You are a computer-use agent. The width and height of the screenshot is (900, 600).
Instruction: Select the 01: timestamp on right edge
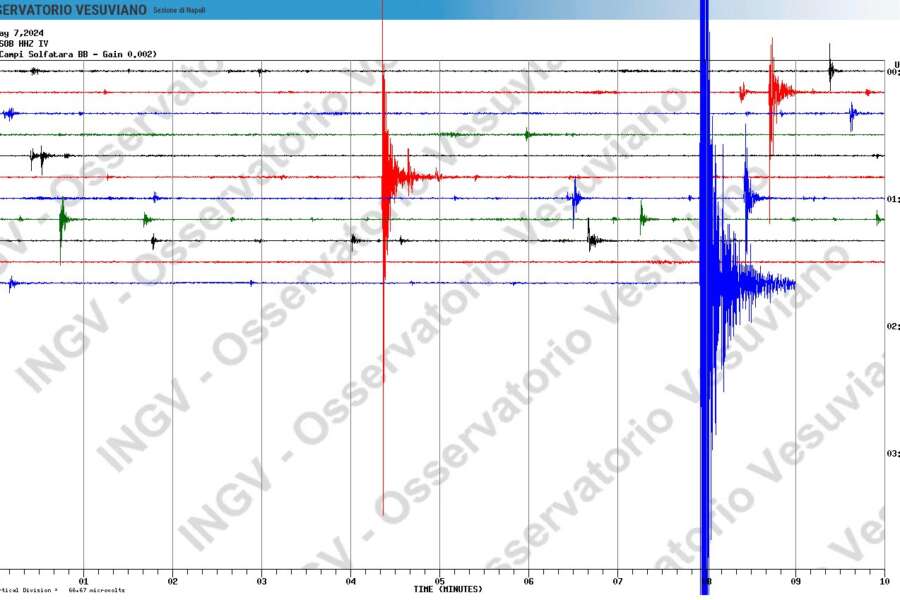893,198
